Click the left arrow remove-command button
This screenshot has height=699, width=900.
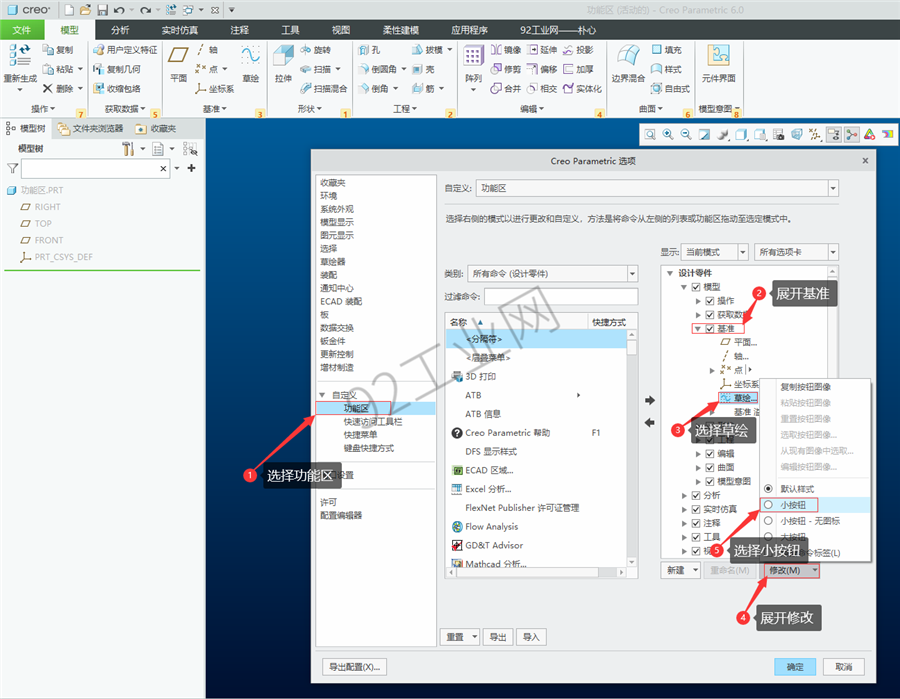(x=650, y=422)
